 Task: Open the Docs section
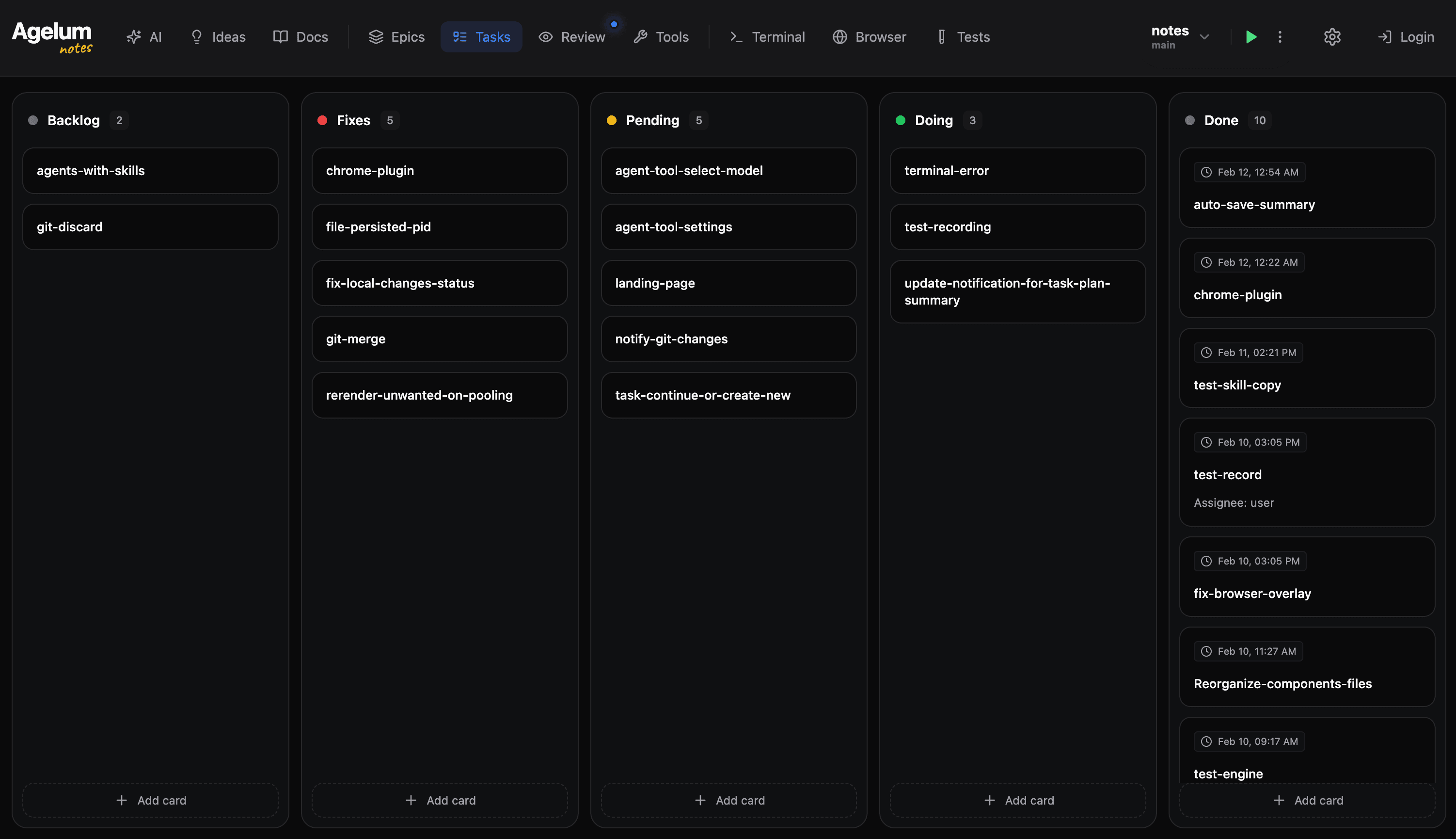pyautogui.click(x=300, y=36)
